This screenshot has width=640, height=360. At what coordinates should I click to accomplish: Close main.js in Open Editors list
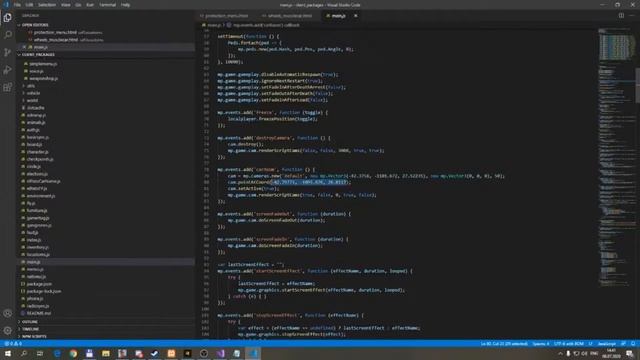point(24,47)
